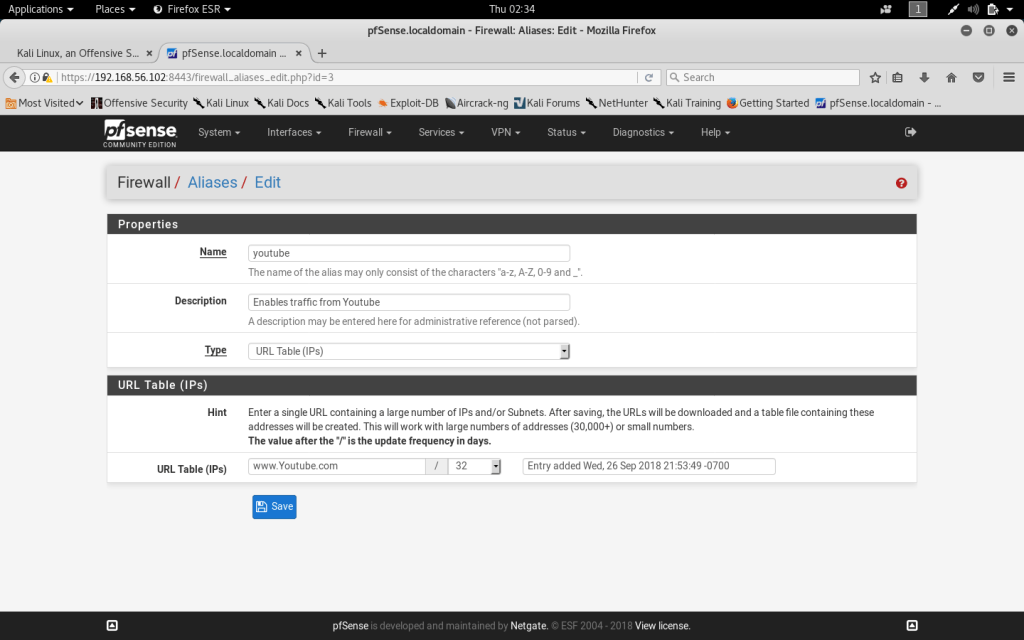Bookmark this page with the star icon
The height and width of the screenshot is (640, 1024).
click(875, 77)
